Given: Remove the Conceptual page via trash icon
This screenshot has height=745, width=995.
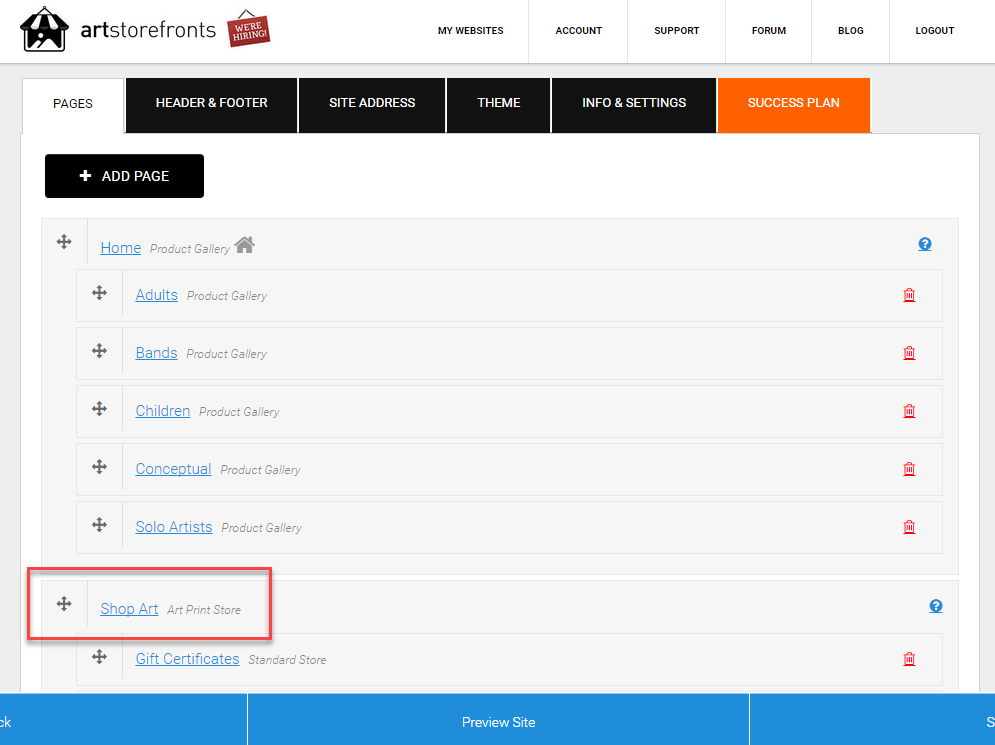Looking at the screenshot, I should pyautogui.click(x=909, y=469).
